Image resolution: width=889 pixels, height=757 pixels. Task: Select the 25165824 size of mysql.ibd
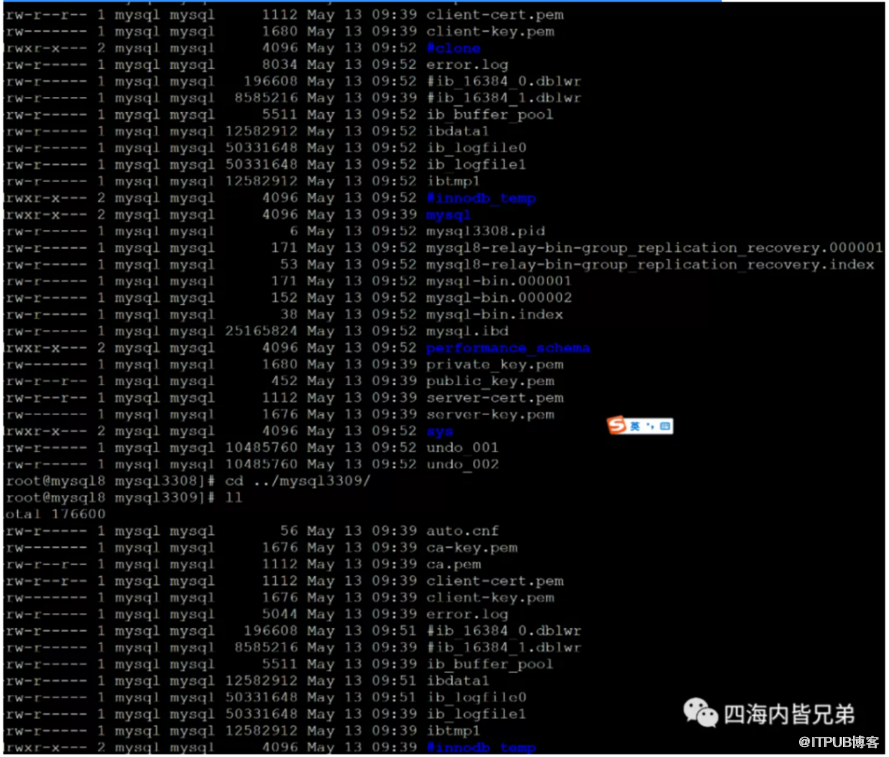point(261,331)
